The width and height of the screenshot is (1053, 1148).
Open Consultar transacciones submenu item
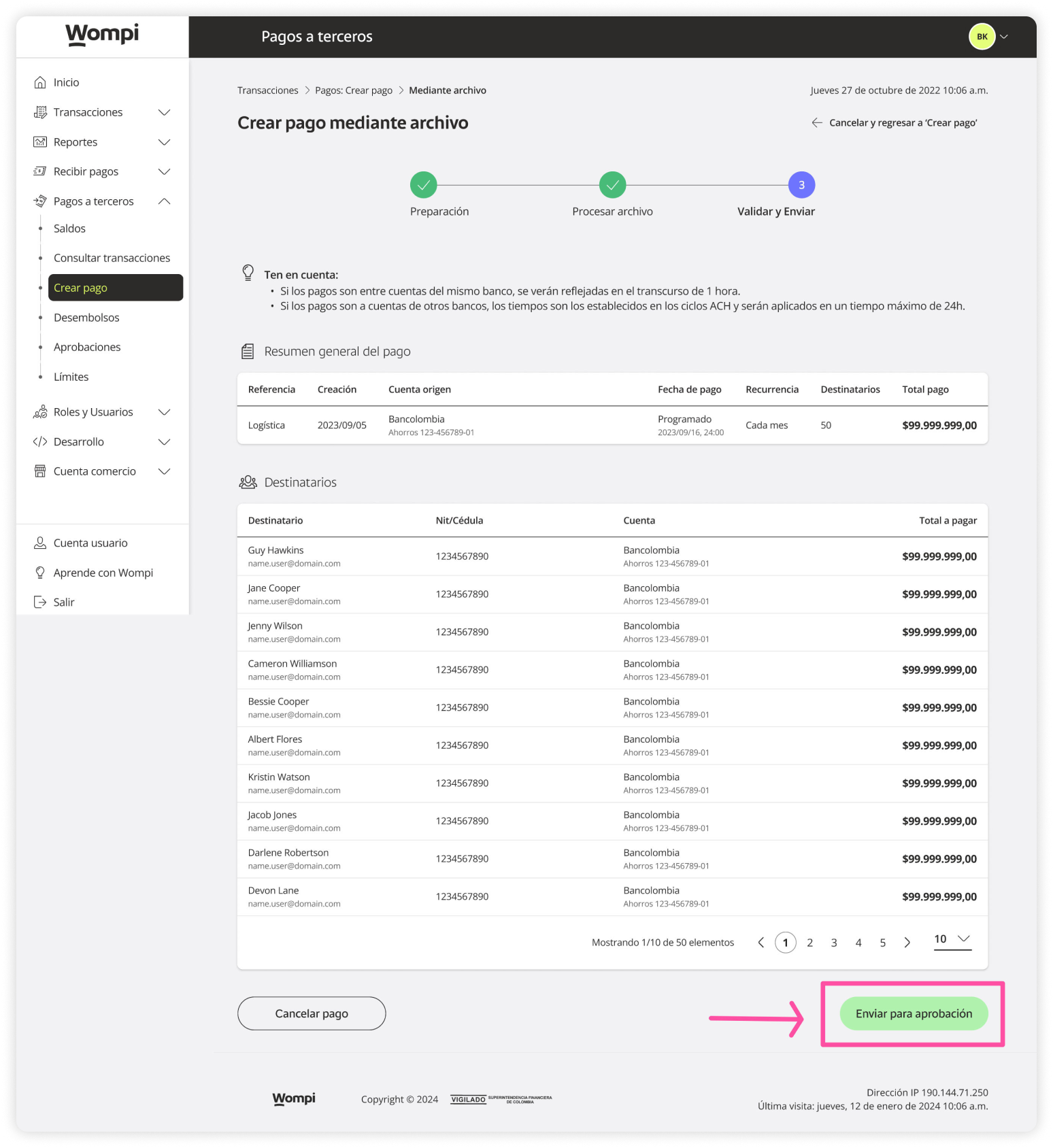(112, 258)
